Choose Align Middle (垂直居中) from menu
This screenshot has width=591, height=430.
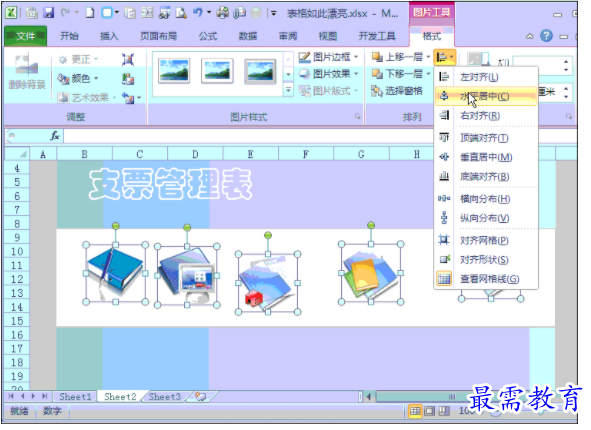(486, 157)
